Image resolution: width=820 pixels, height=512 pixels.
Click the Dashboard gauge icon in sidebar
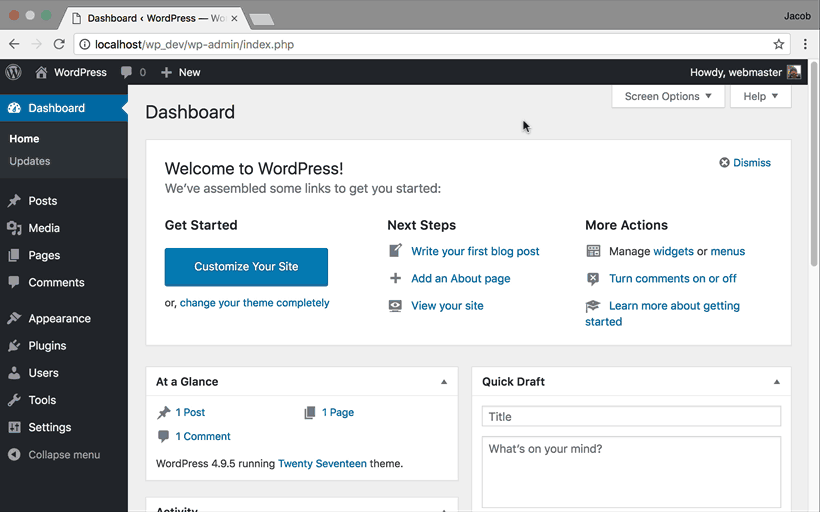14,108
